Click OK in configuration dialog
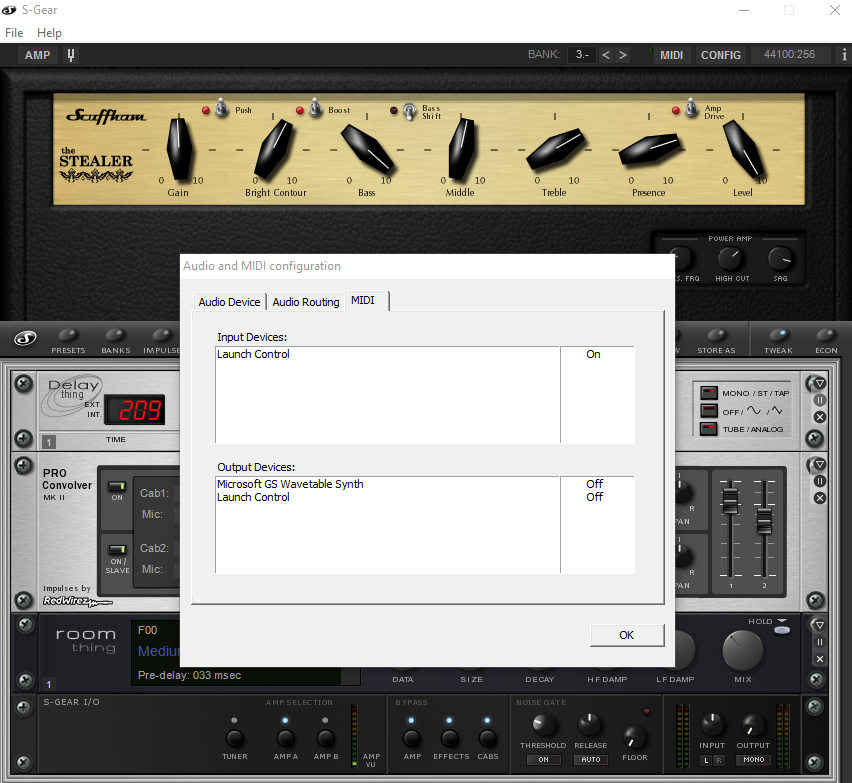Screen dimensions: 852x783 (627, 635)
